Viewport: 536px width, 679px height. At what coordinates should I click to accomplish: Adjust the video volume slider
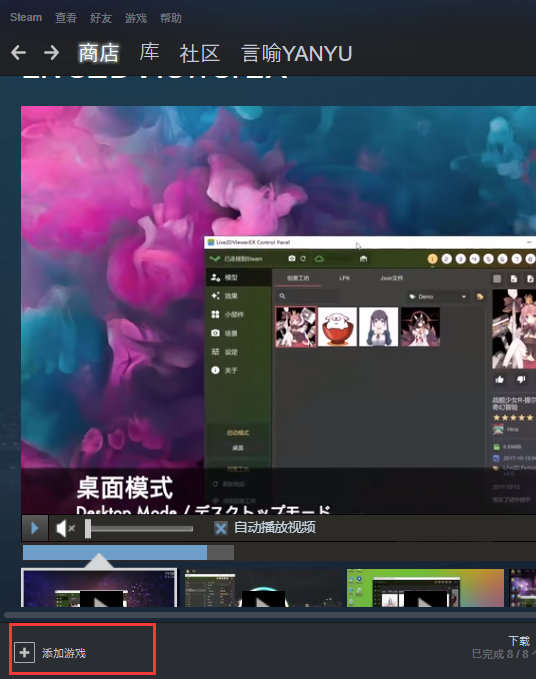coord(139,529)
